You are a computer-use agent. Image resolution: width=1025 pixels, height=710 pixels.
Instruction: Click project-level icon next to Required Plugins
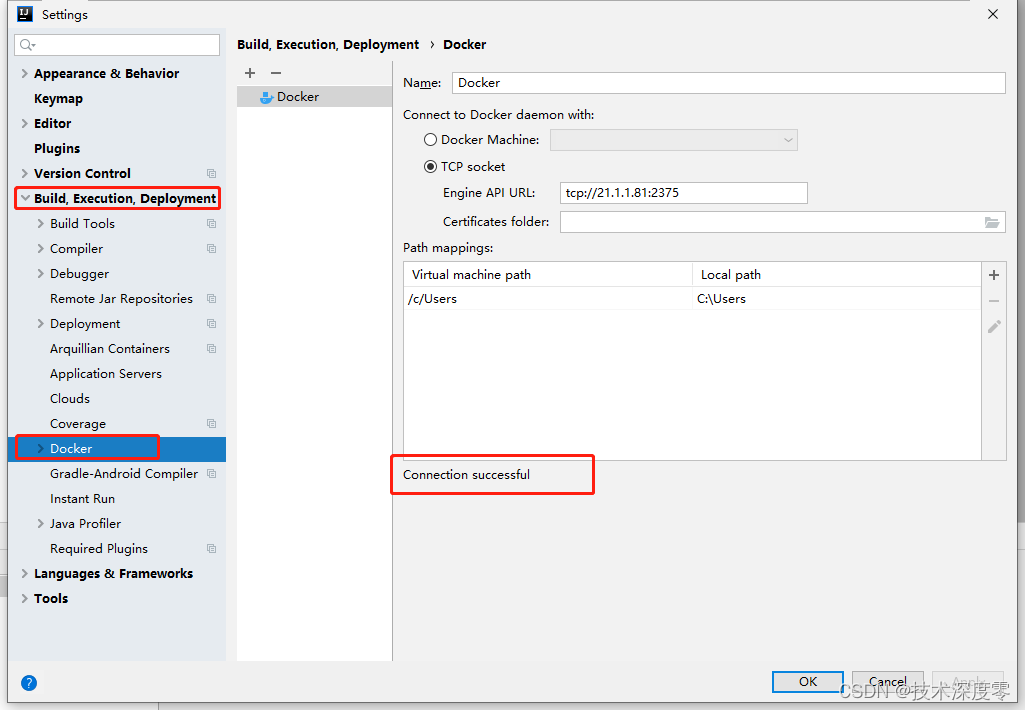coord(211,549)
